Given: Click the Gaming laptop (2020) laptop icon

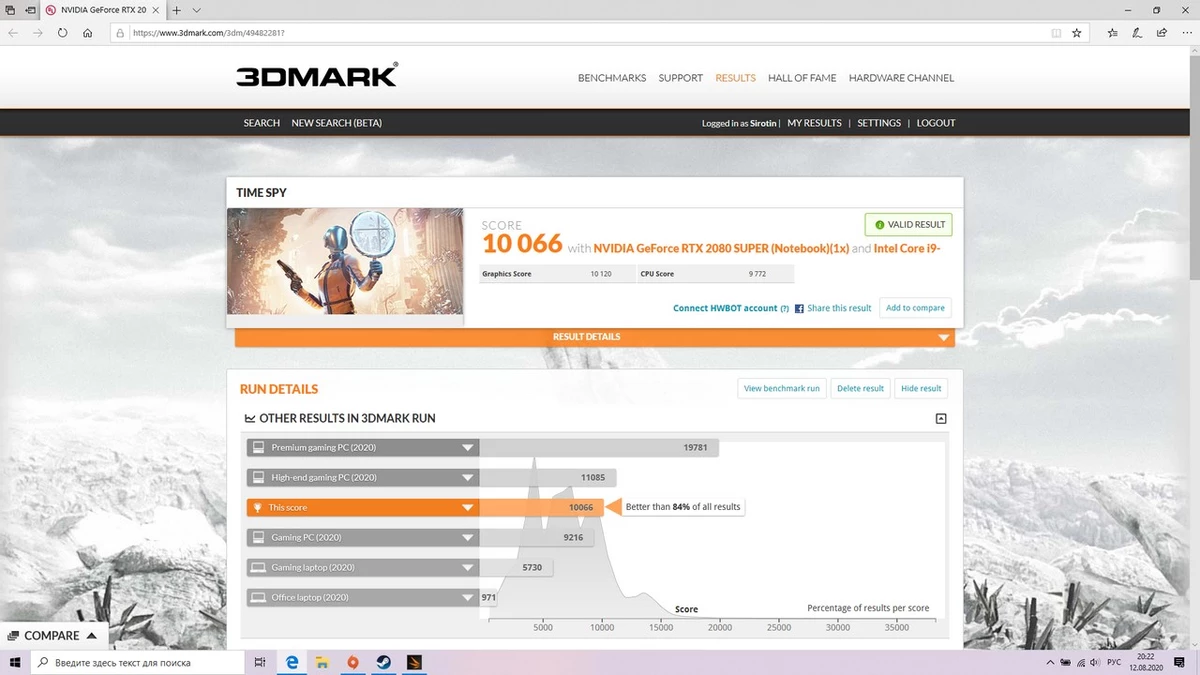Looking at the screenshot, I should (258, 568).
